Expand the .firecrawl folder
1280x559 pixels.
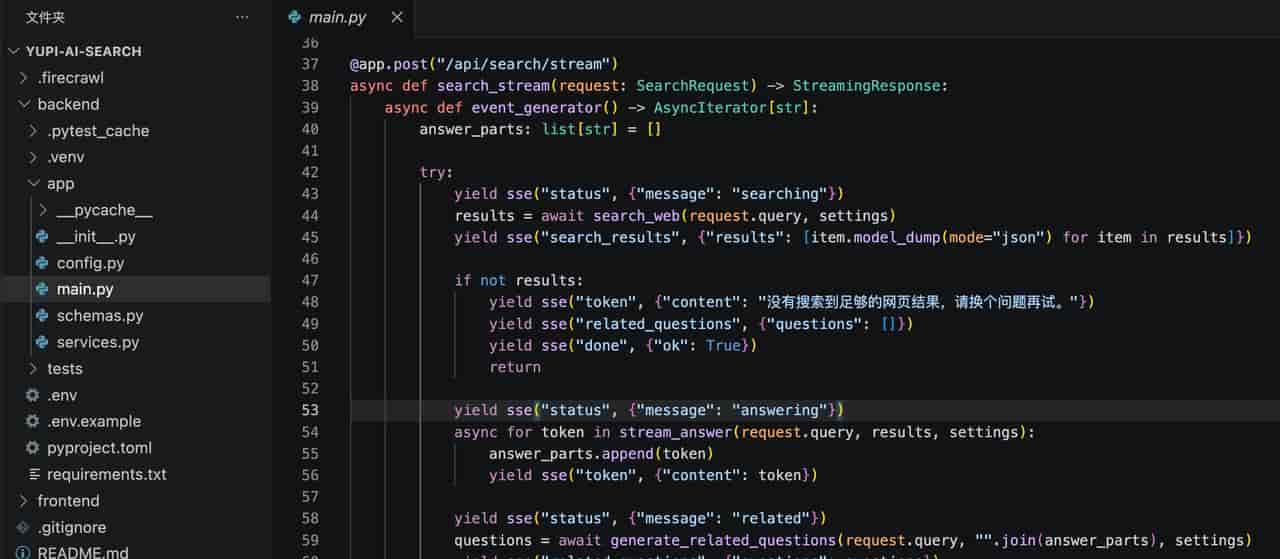pyautogui.click(x=24, y=77)
